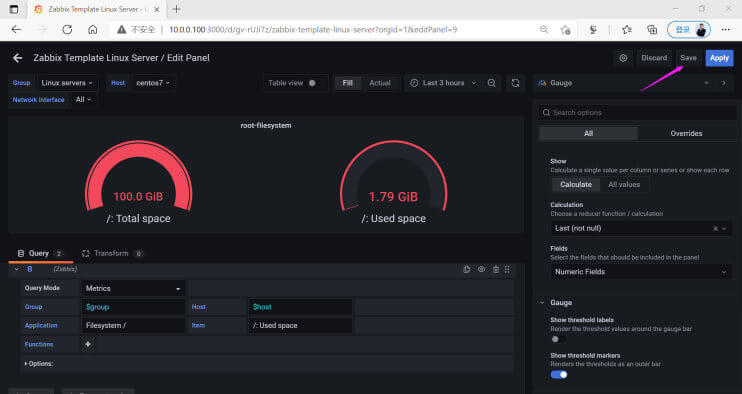Image resolution: width=742 pixels, height=394 pixels.
Task: Click the $host field
Action: tap(300, 307)
